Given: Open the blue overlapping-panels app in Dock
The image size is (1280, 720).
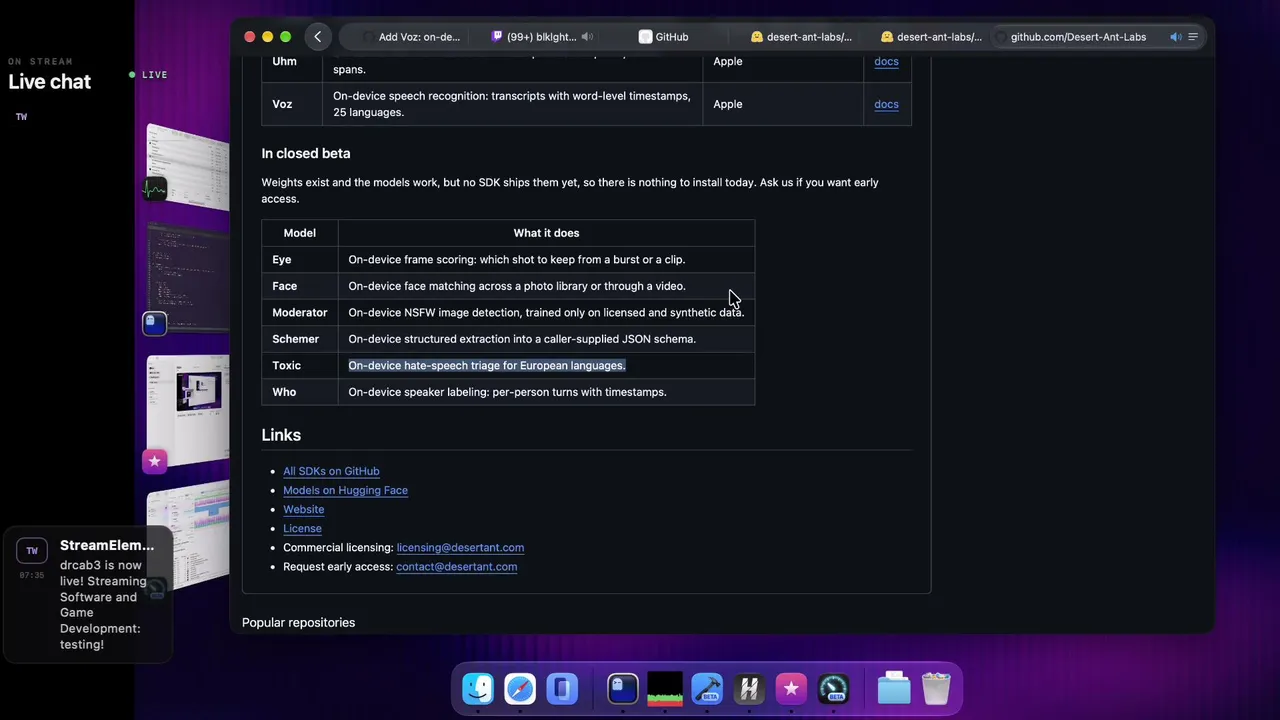Looking at the screenshot, I should click(562, 688).
